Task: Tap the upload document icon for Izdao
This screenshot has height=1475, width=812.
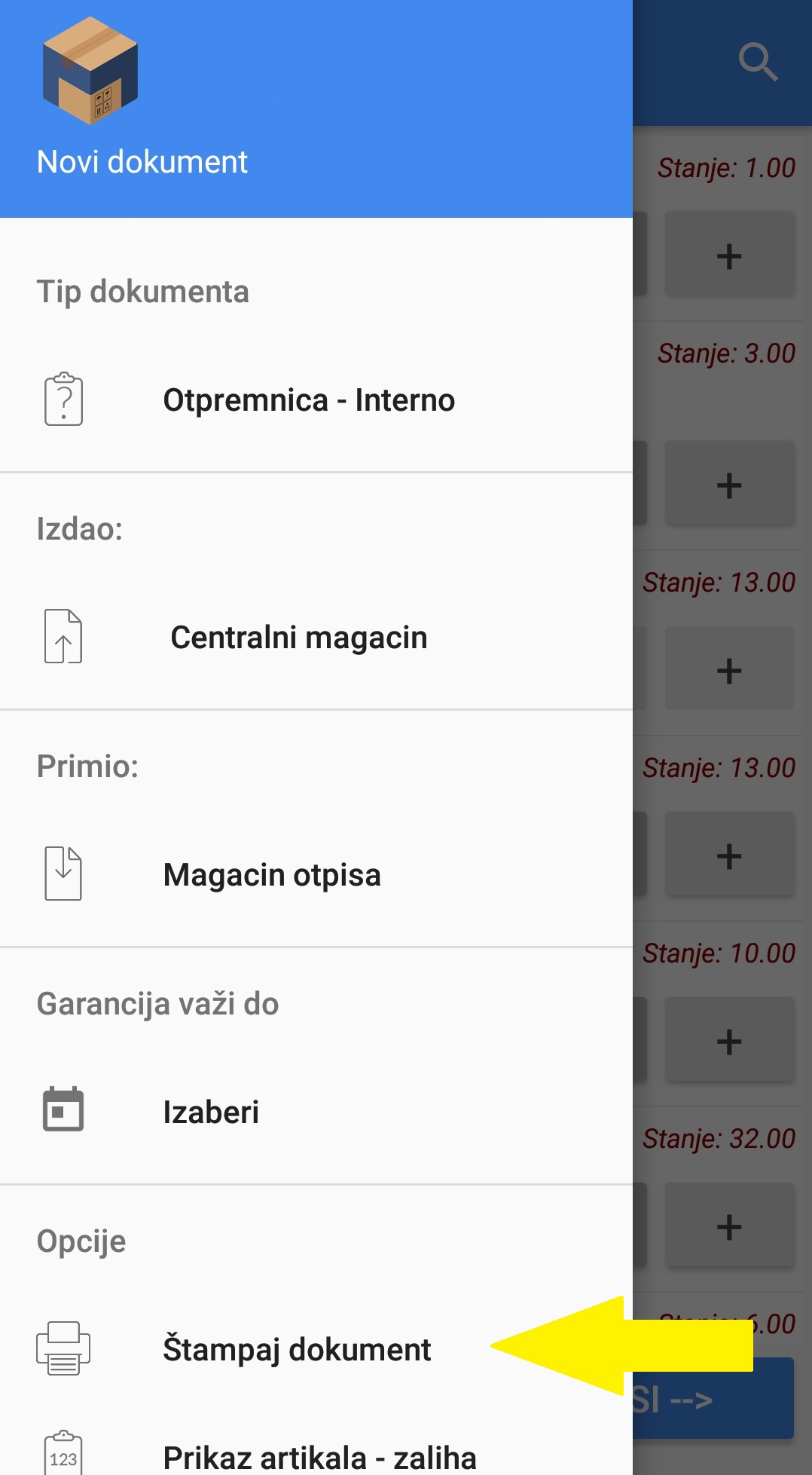Action: (x=63, y=637)
